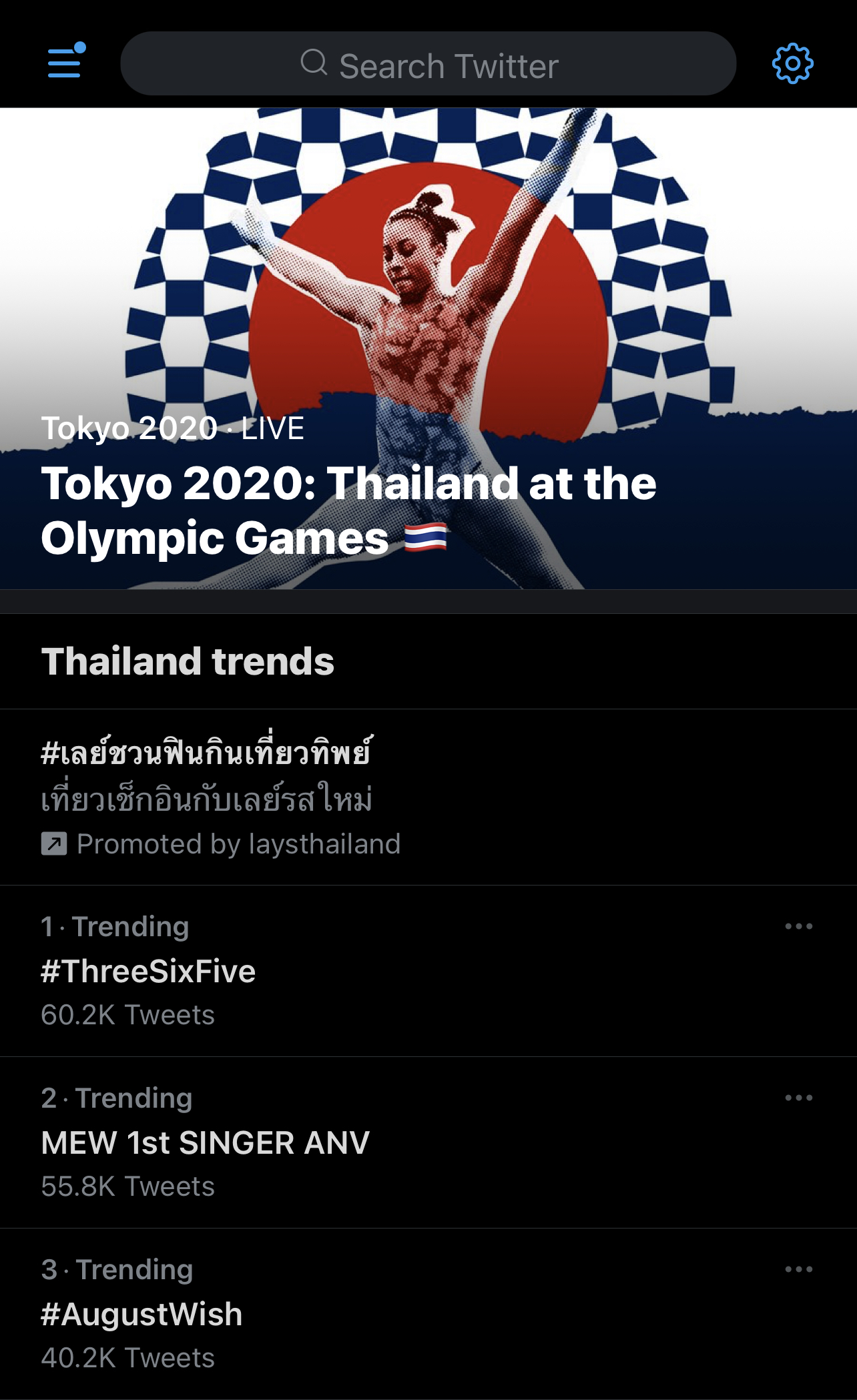The image size is (857, 1400).
Task: Tap the 60.2K Tweets count
Action: pos(127,1015)
